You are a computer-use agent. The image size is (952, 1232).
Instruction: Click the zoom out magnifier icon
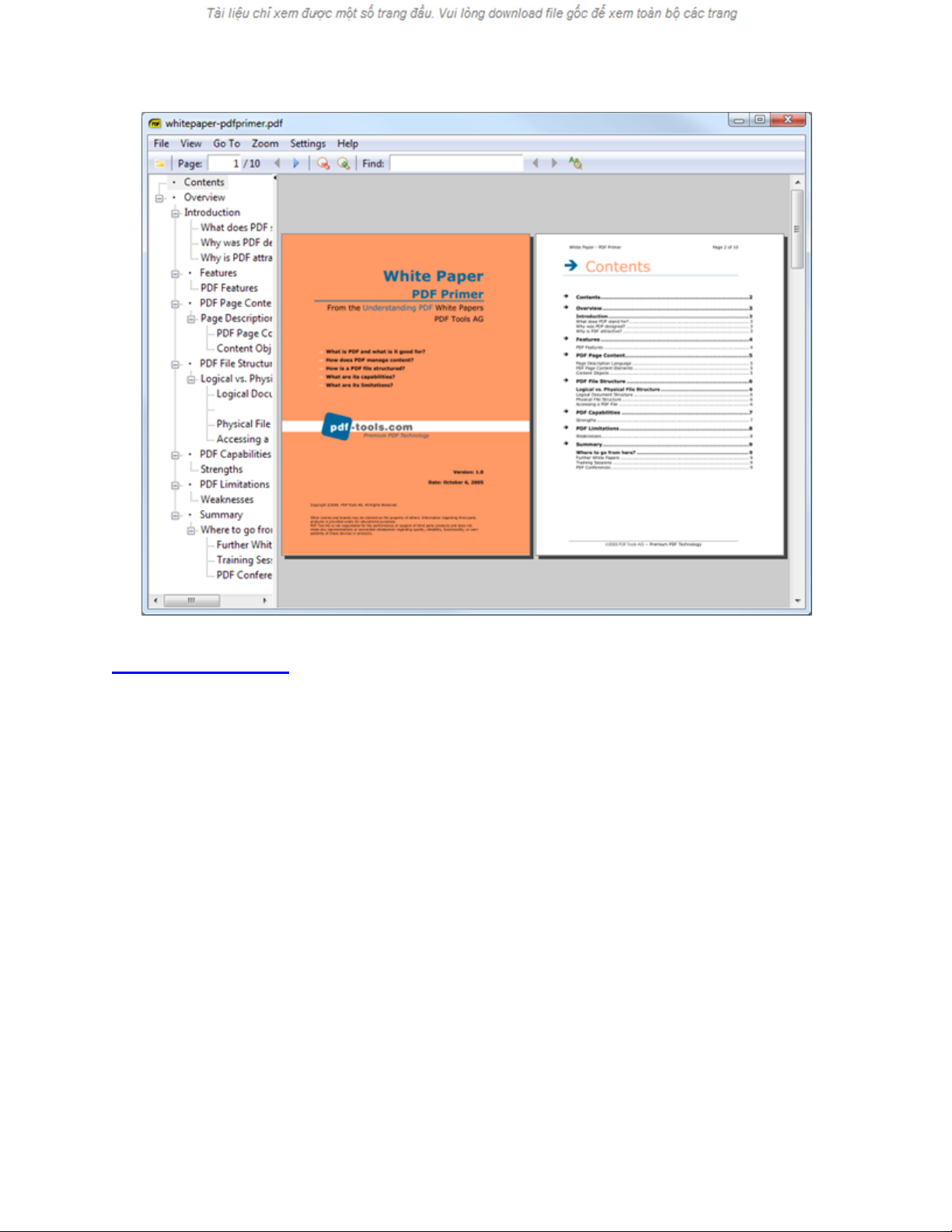pyautogui.click(x=323, y=163)
